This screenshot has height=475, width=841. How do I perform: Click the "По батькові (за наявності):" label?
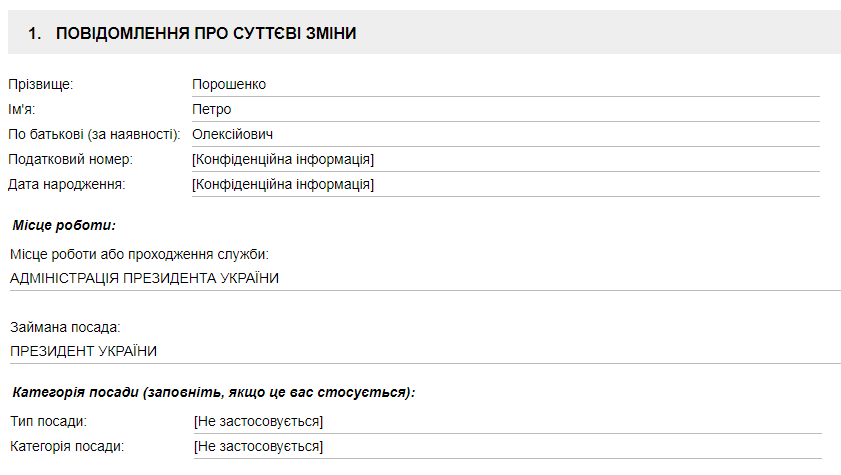click(94, 134)
